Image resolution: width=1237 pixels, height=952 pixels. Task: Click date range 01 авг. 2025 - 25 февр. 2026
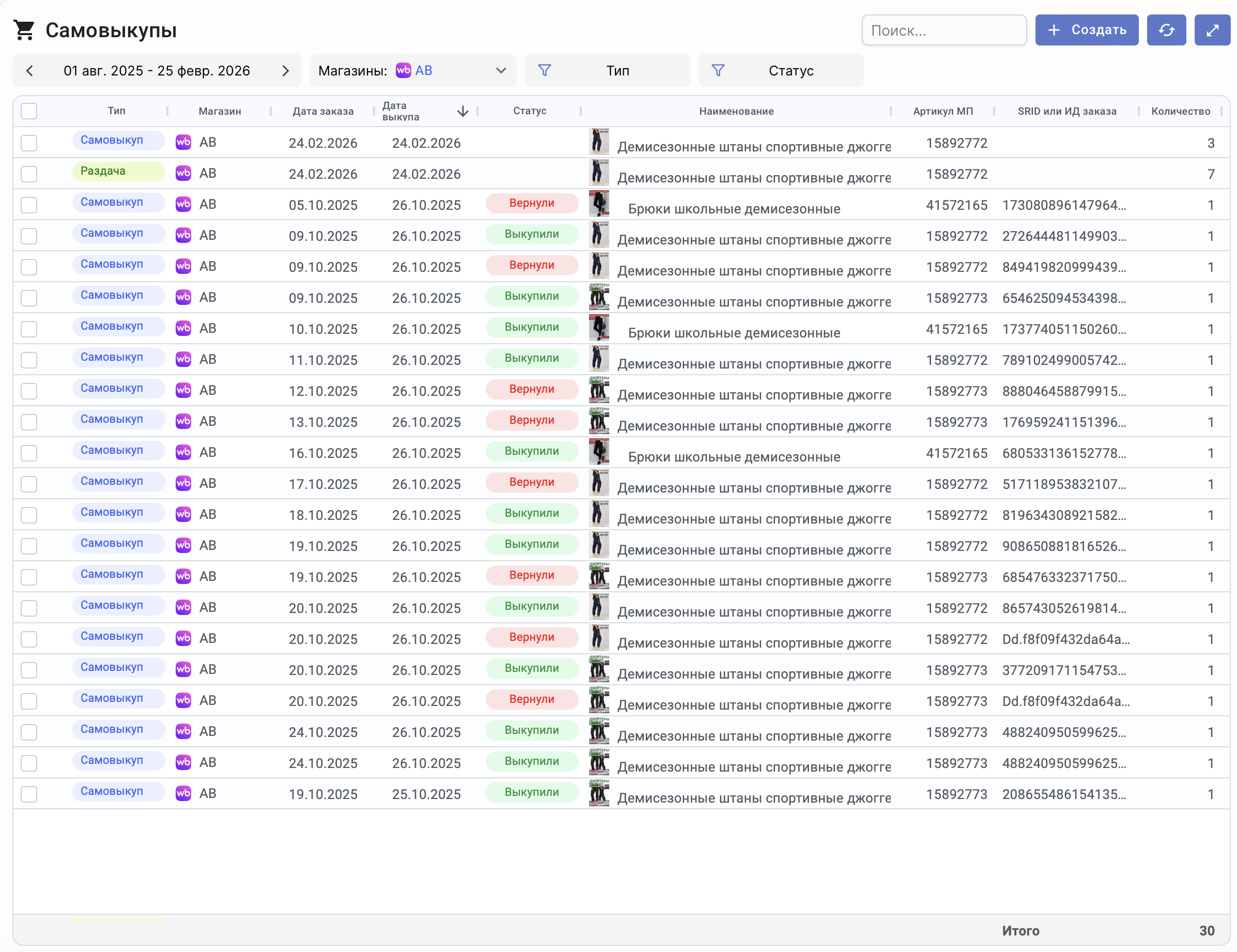click(157, 71)
